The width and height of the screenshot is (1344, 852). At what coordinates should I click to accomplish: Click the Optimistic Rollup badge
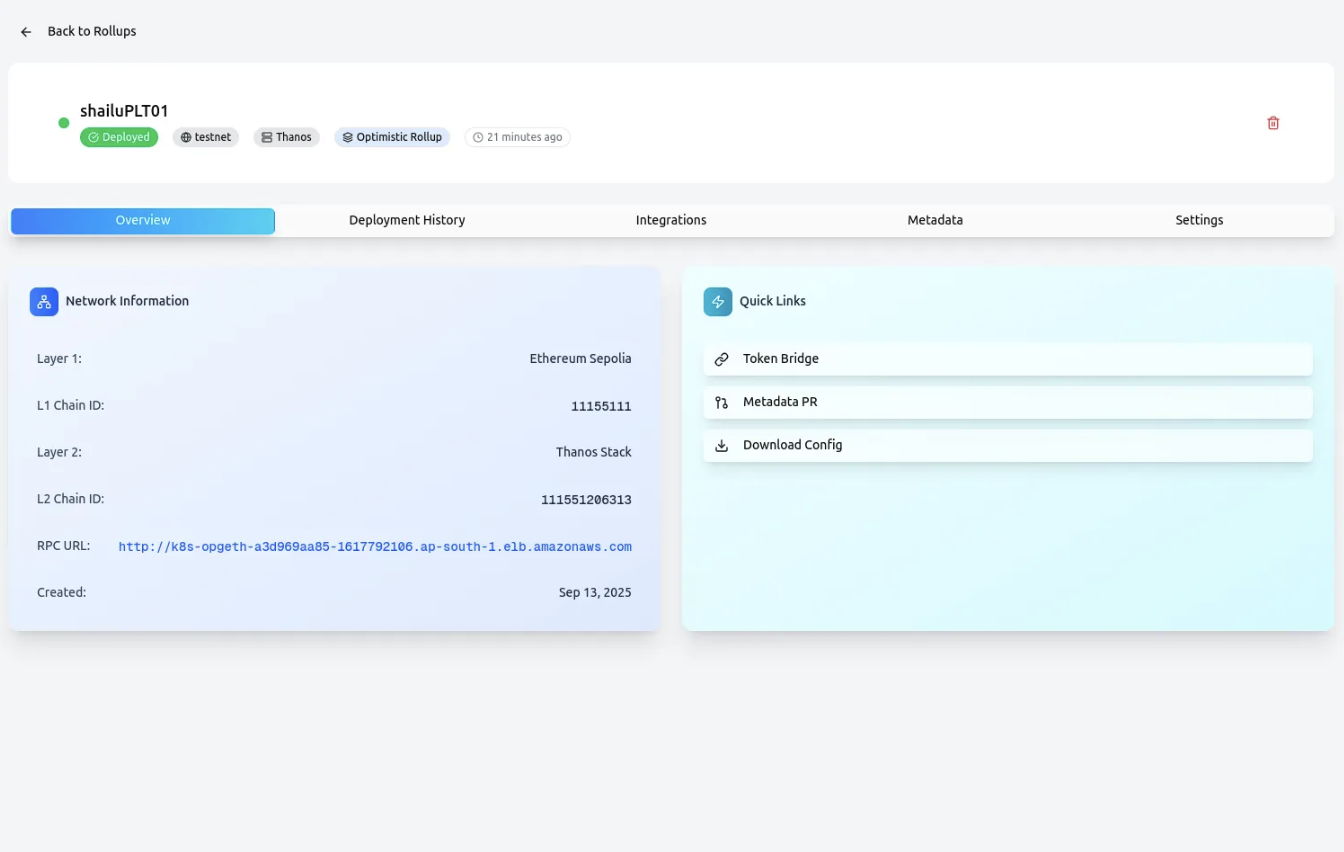[392, 137]
